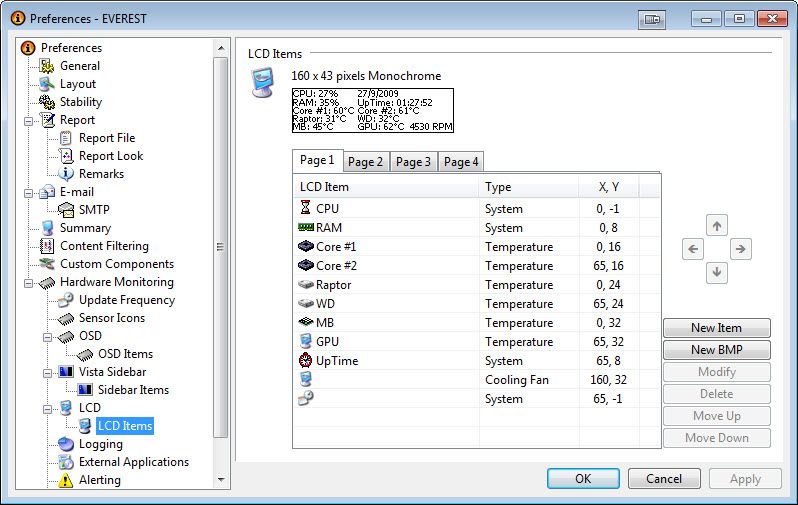The width and height of the screenshot is (798, 505).
Task: Nudge item down with down arrow button
Action: click(717, 272)
